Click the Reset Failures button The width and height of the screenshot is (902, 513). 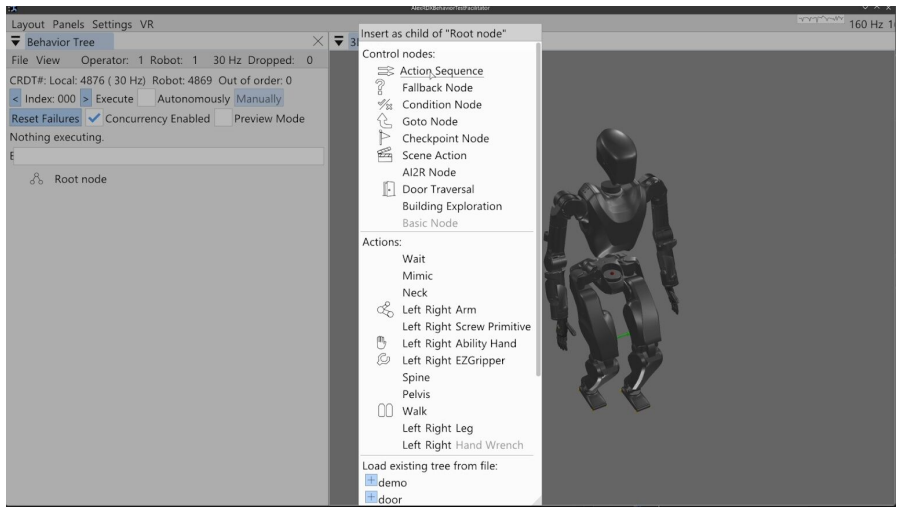(x=45, y=118)
